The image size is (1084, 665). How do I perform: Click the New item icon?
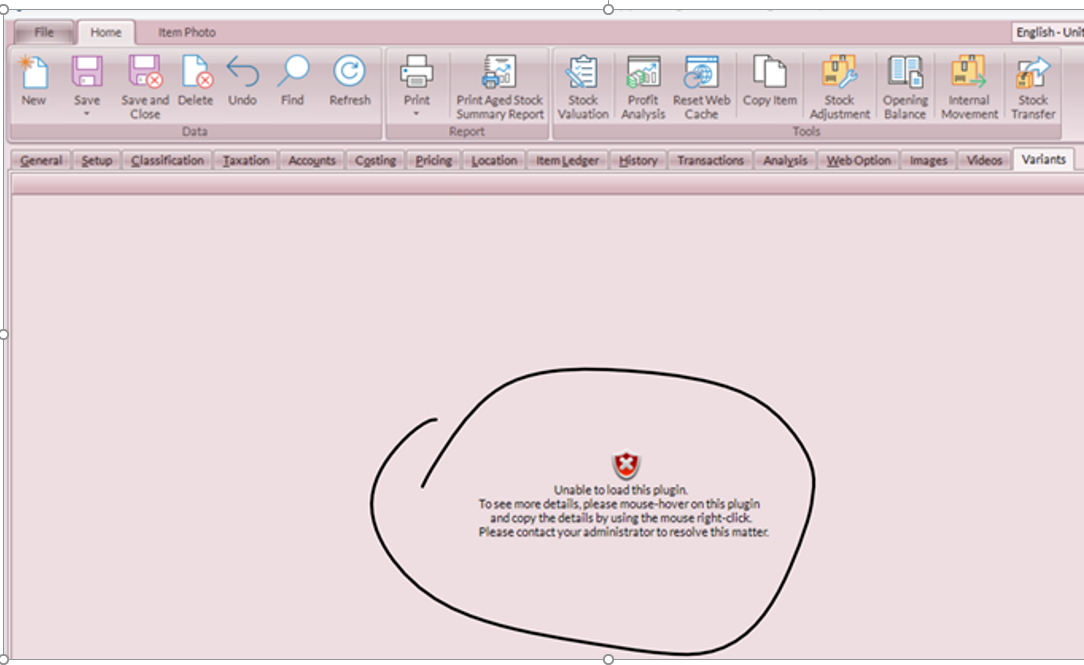[x=33, y=75]
